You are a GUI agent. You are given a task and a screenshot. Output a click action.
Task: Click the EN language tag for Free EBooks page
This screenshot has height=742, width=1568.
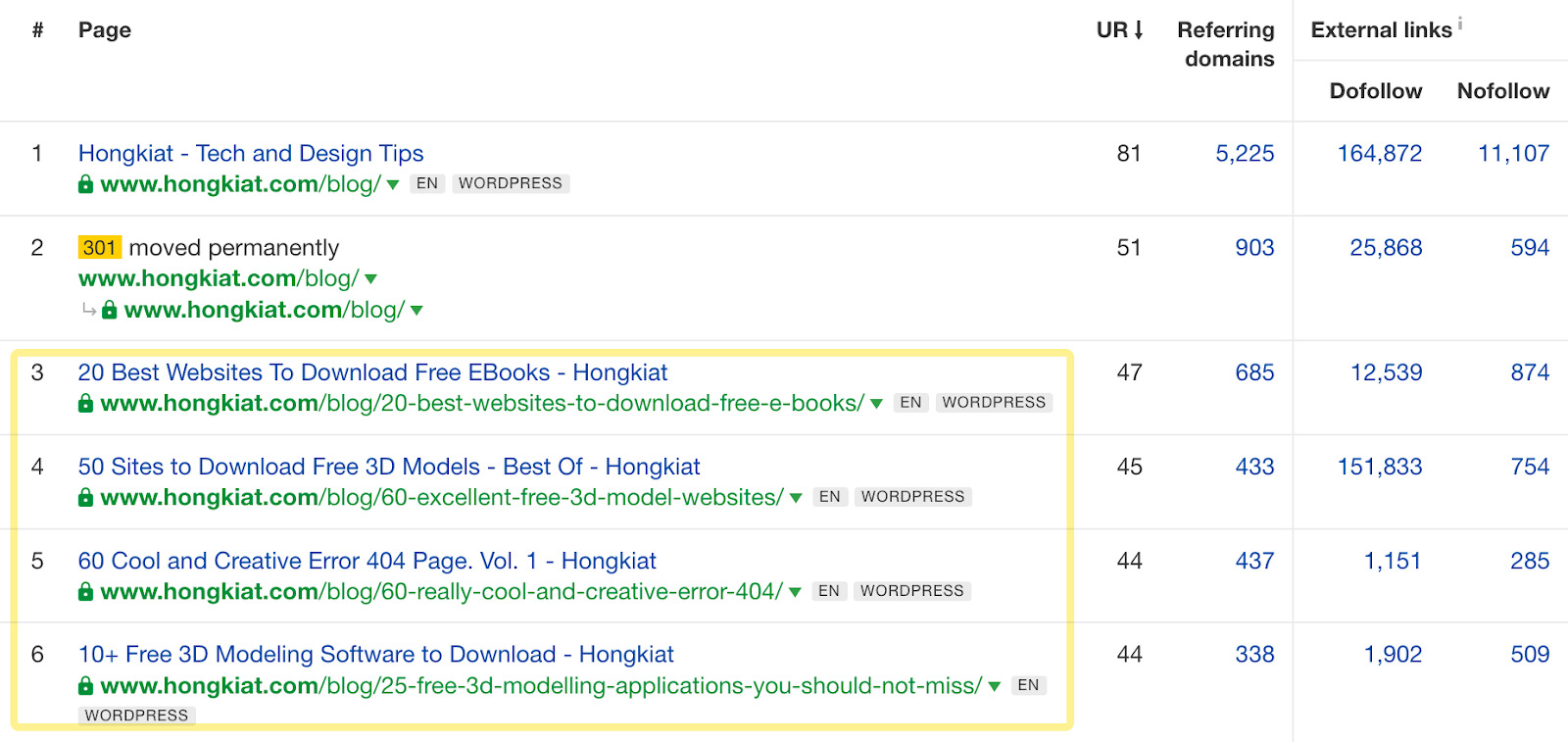pos(910,403)
